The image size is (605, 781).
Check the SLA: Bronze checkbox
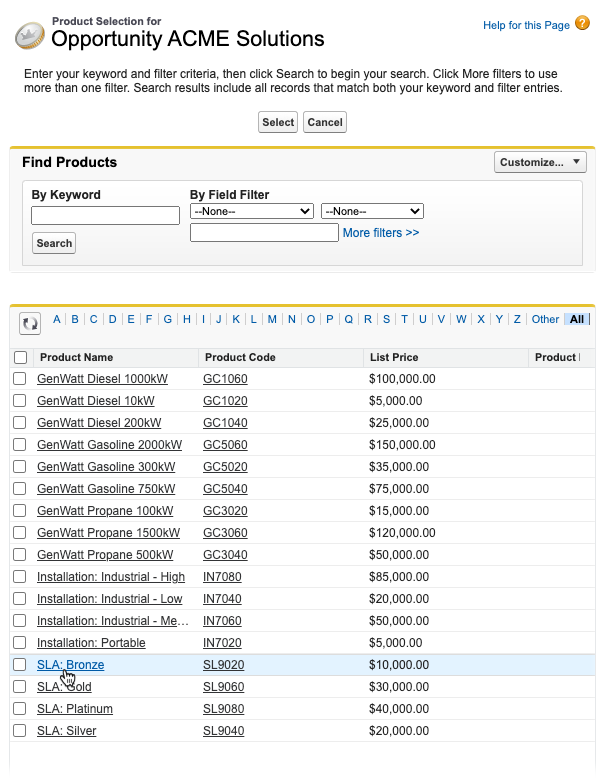coord(19,664)
